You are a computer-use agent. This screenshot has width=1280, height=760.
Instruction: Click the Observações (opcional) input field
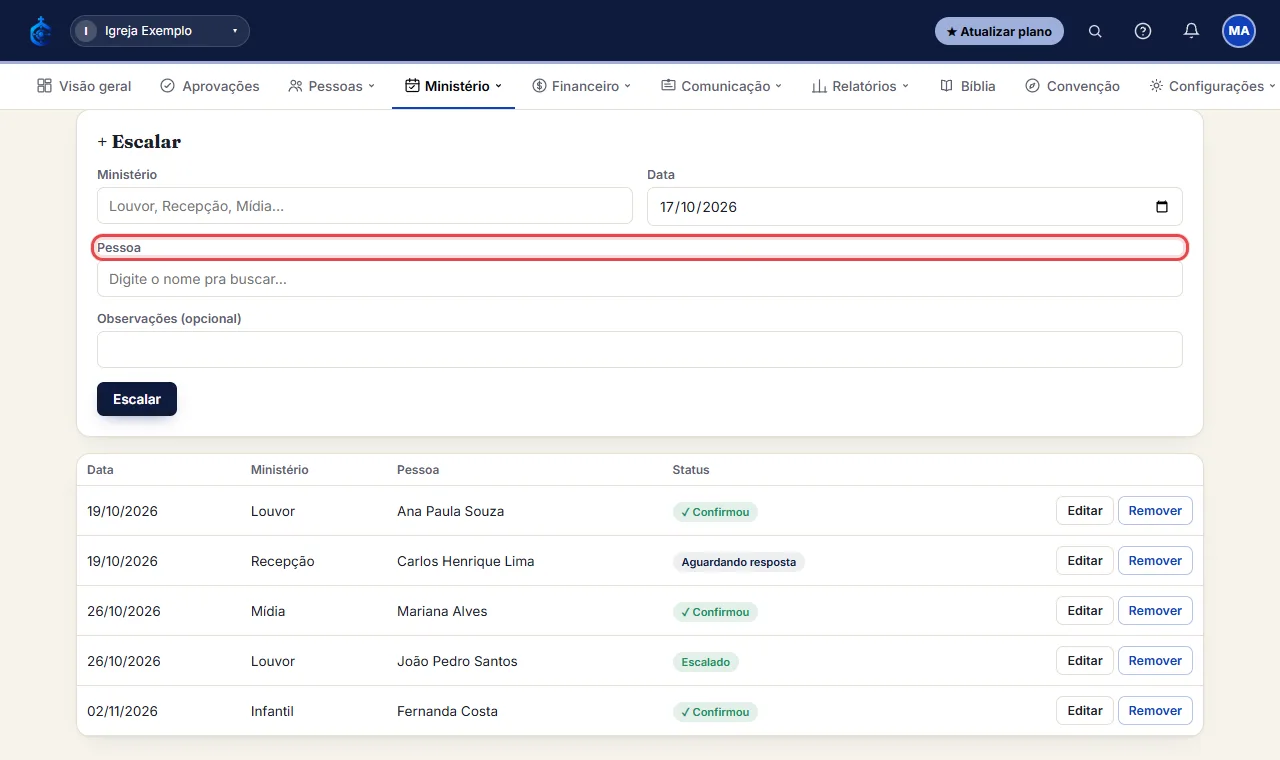640,349
